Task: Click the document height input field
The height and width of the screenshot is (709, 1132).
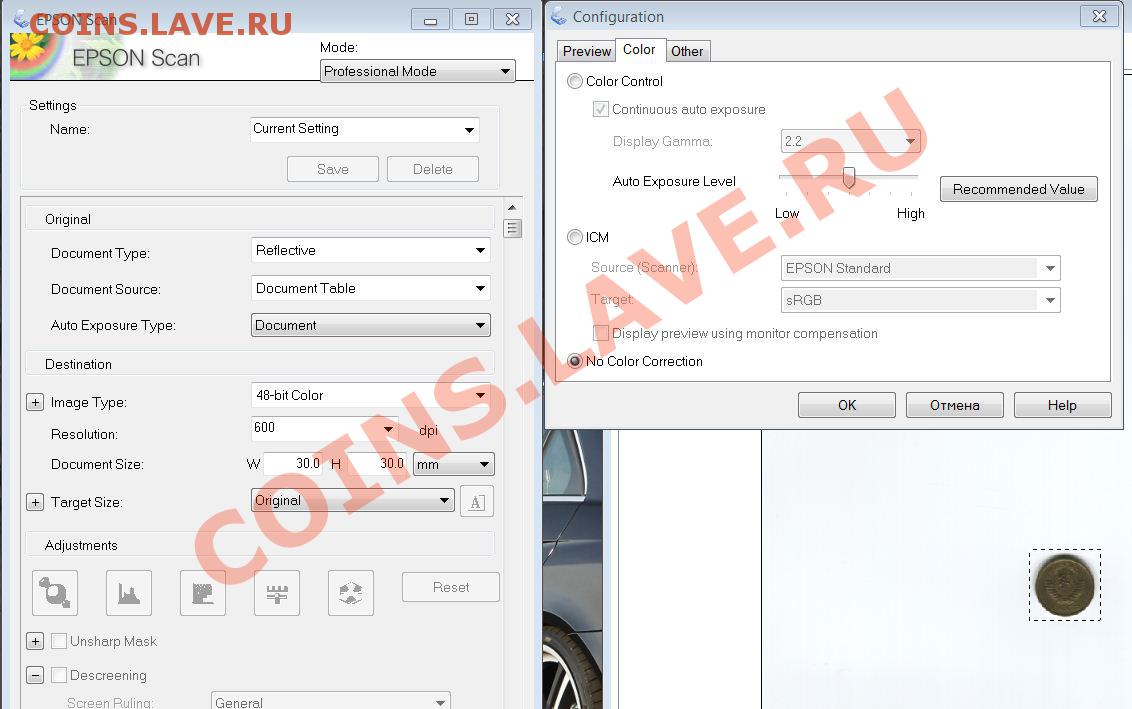Action: [x=377, y=464]
